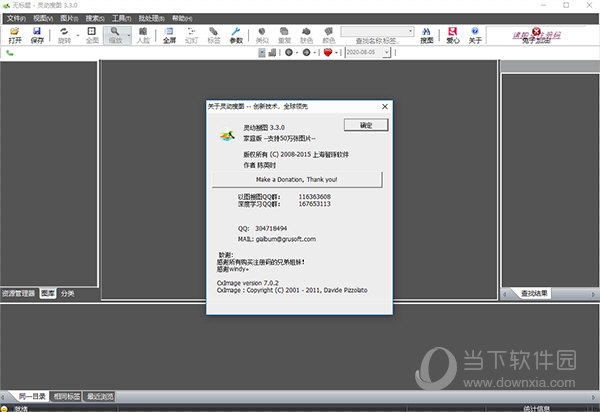Viewport: 600px width, 412px height.
Task: Click the green phone icon
Action: (10, 53)
